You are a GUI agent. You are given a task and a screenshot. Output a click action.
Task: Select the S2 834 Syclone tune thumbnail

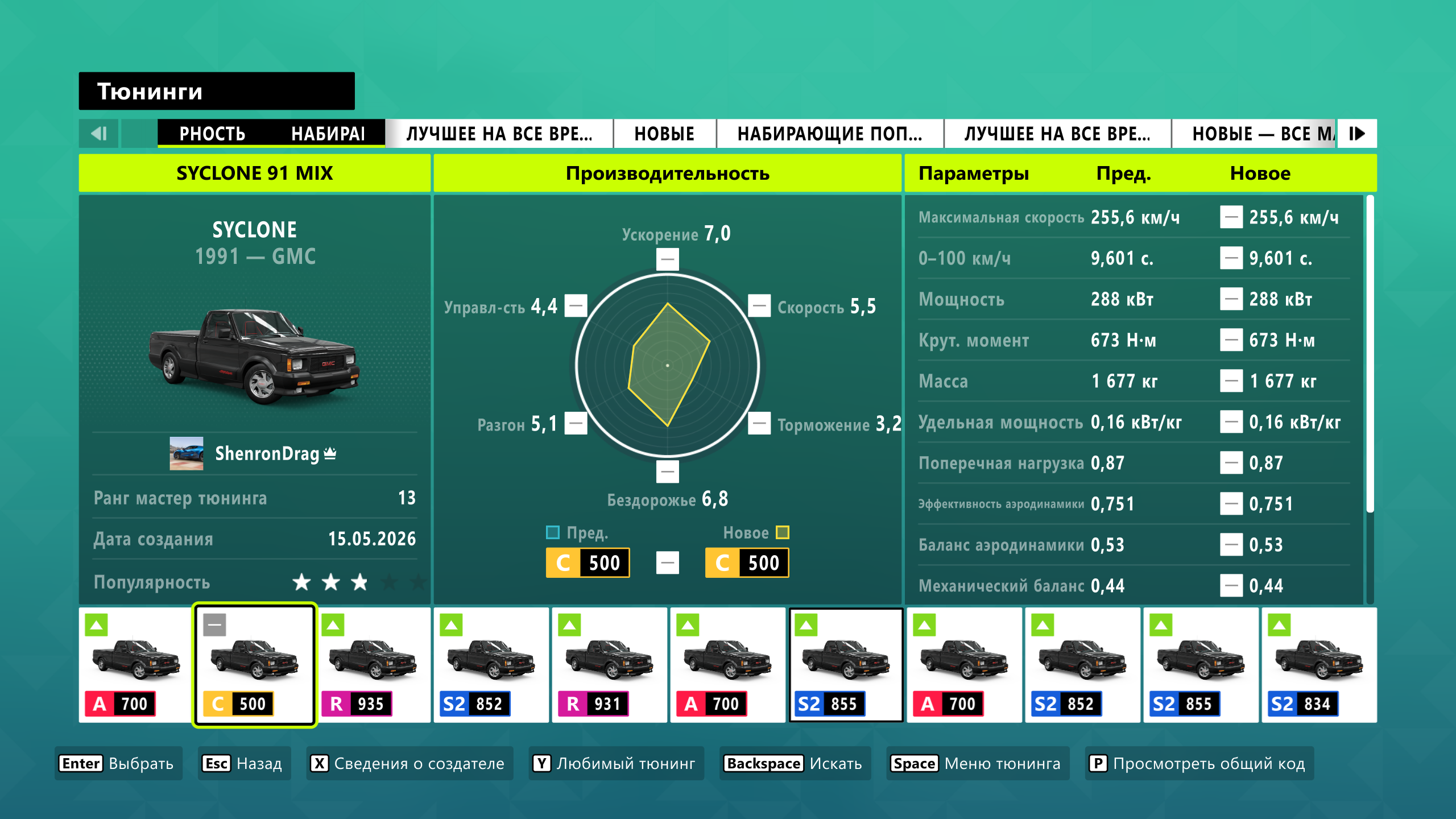click(x=1319, y=664)
